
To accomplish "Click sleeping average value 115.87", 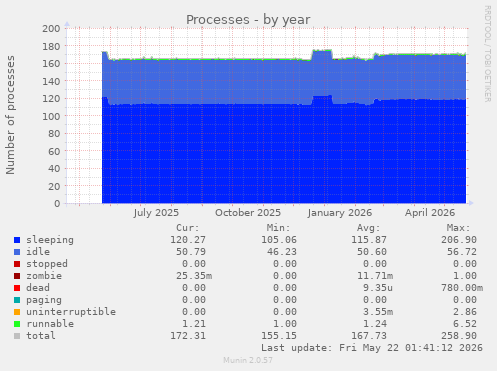I will pos(369,240).
